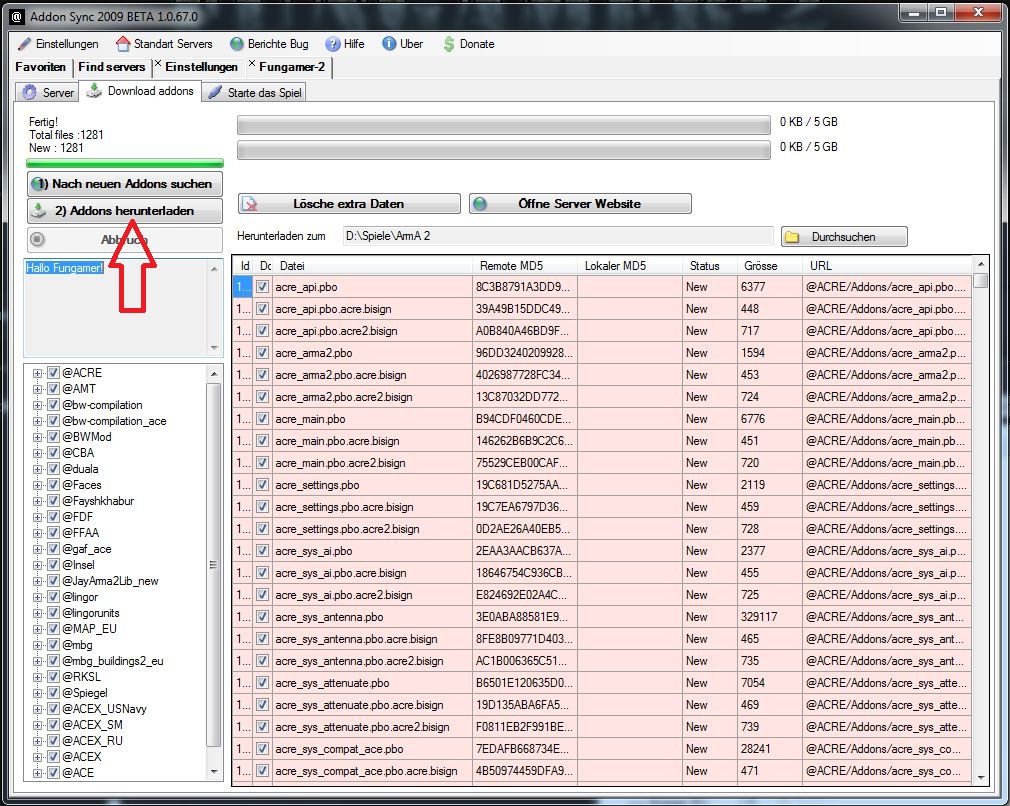
Task: Open Berichte Bug globe icon
Action: pyautogui.click(x=237, y=44)
